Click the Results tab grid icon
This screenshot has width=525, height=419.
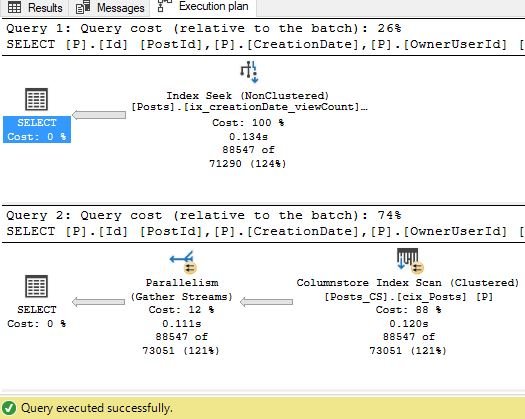[14, 7]
